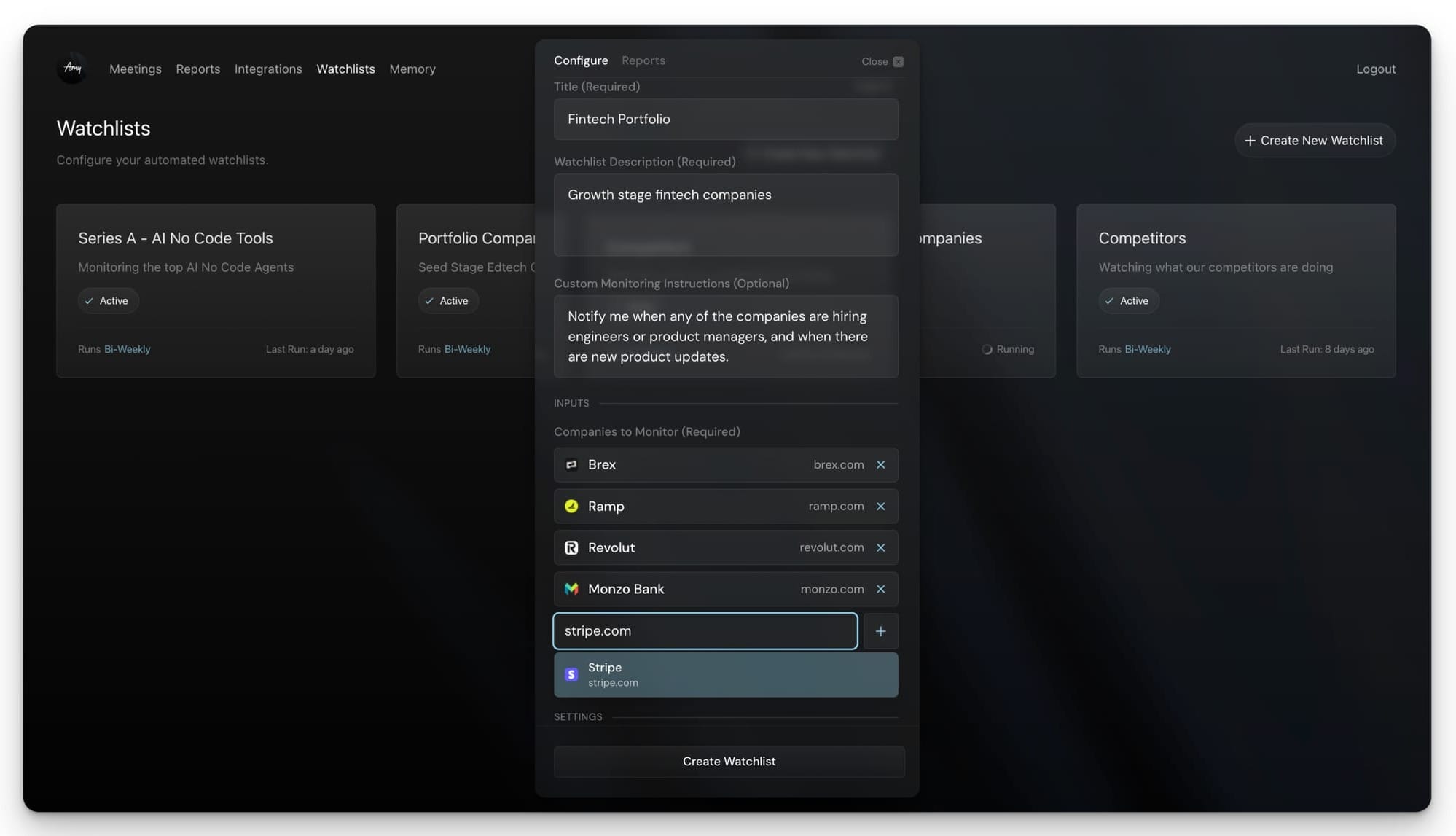Image resolution: width=1456 pixels, height=836 pixels.
Task: Toggle Active badge on Competitors card
Action: 1127,301
